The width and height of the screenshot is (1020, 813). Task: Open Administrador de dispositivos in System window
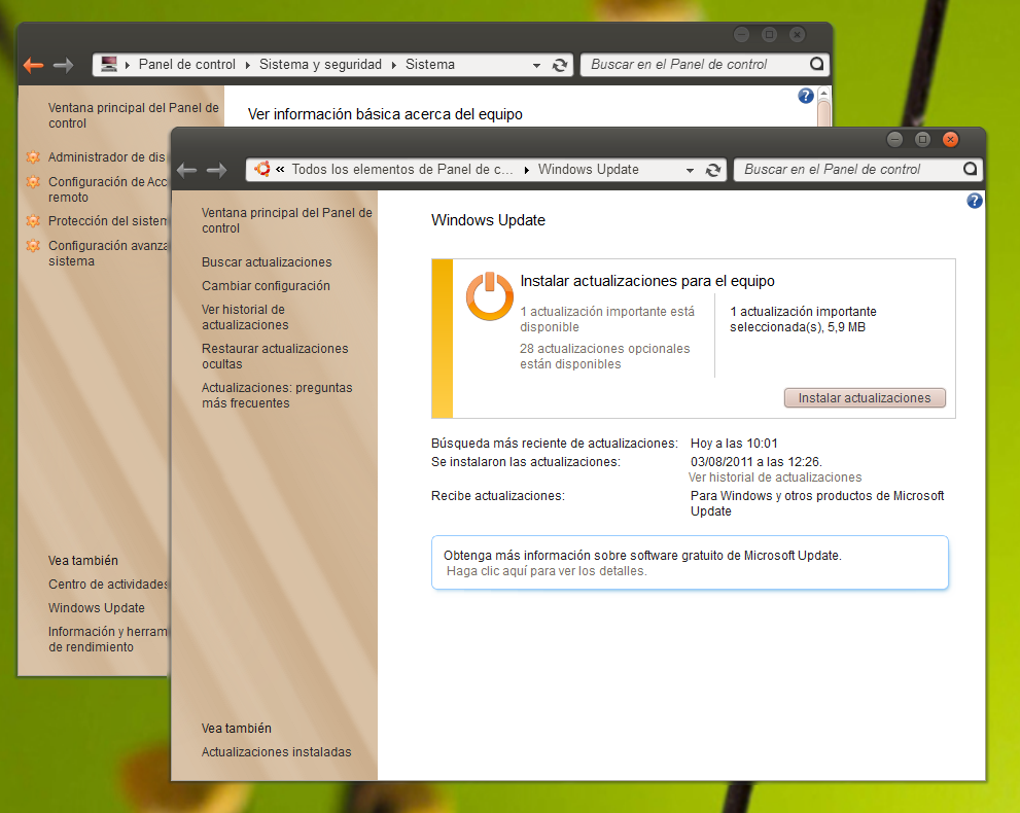(107, 157)
